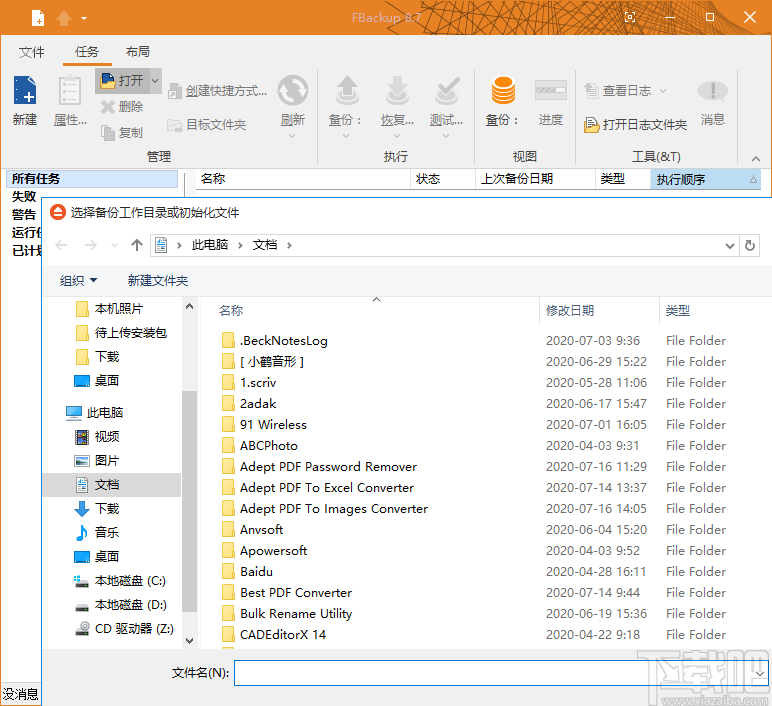Open the file name dropdown arrow
This screenshot has width=772, height=706.
point(760,673)
